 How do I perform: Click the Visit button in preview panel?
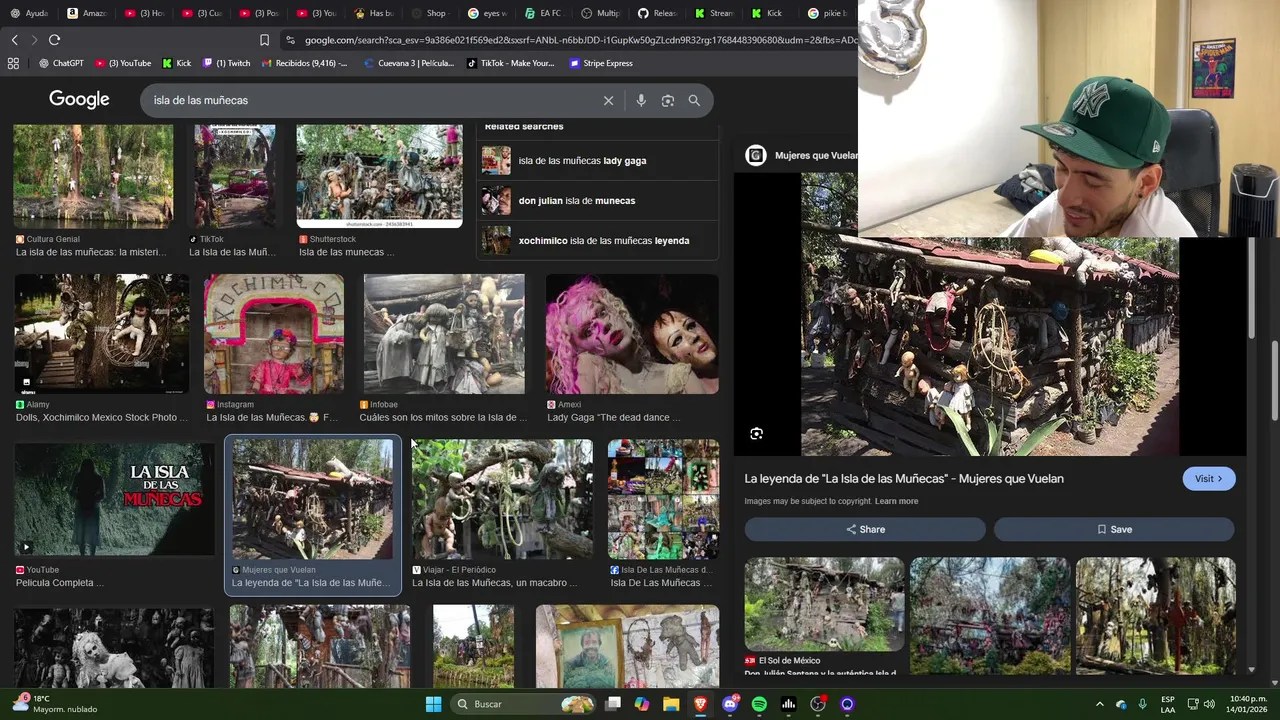1209,478
